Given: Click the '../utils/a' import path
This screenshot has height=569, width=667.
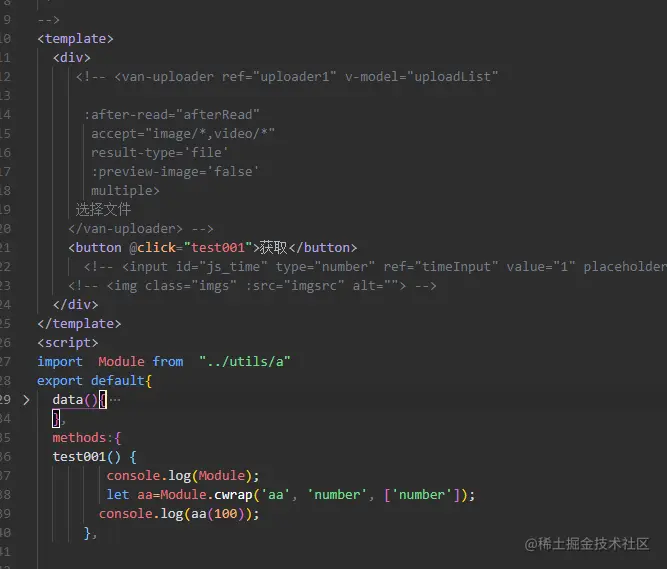Looking at the screenshot, I should pos(245,361).
